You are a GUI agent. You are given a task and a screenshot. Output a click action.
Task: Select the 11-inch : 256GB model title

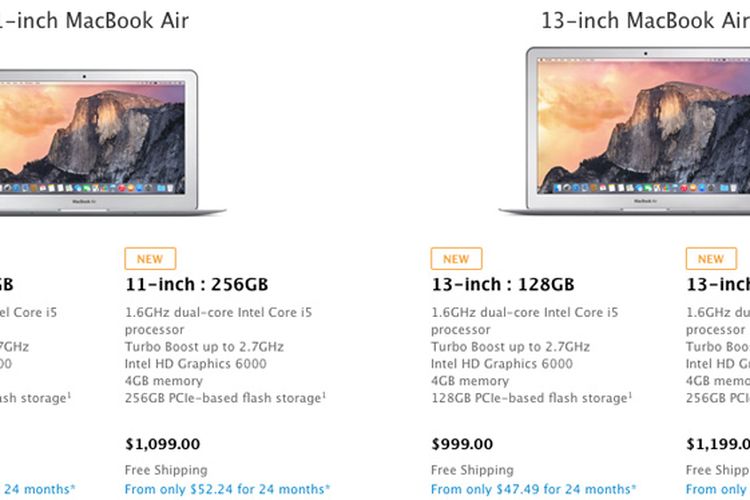coord(197,284)
